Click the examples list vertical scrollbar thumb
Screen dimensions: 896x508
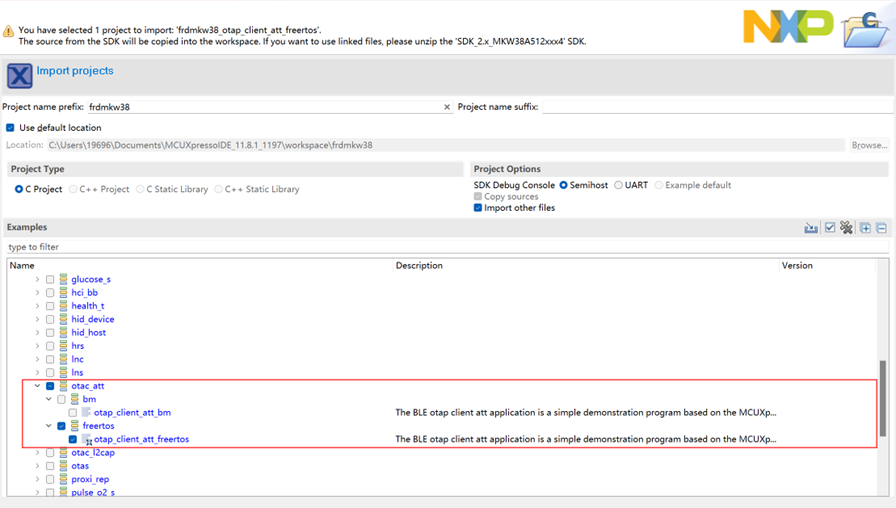click(883, 398)
